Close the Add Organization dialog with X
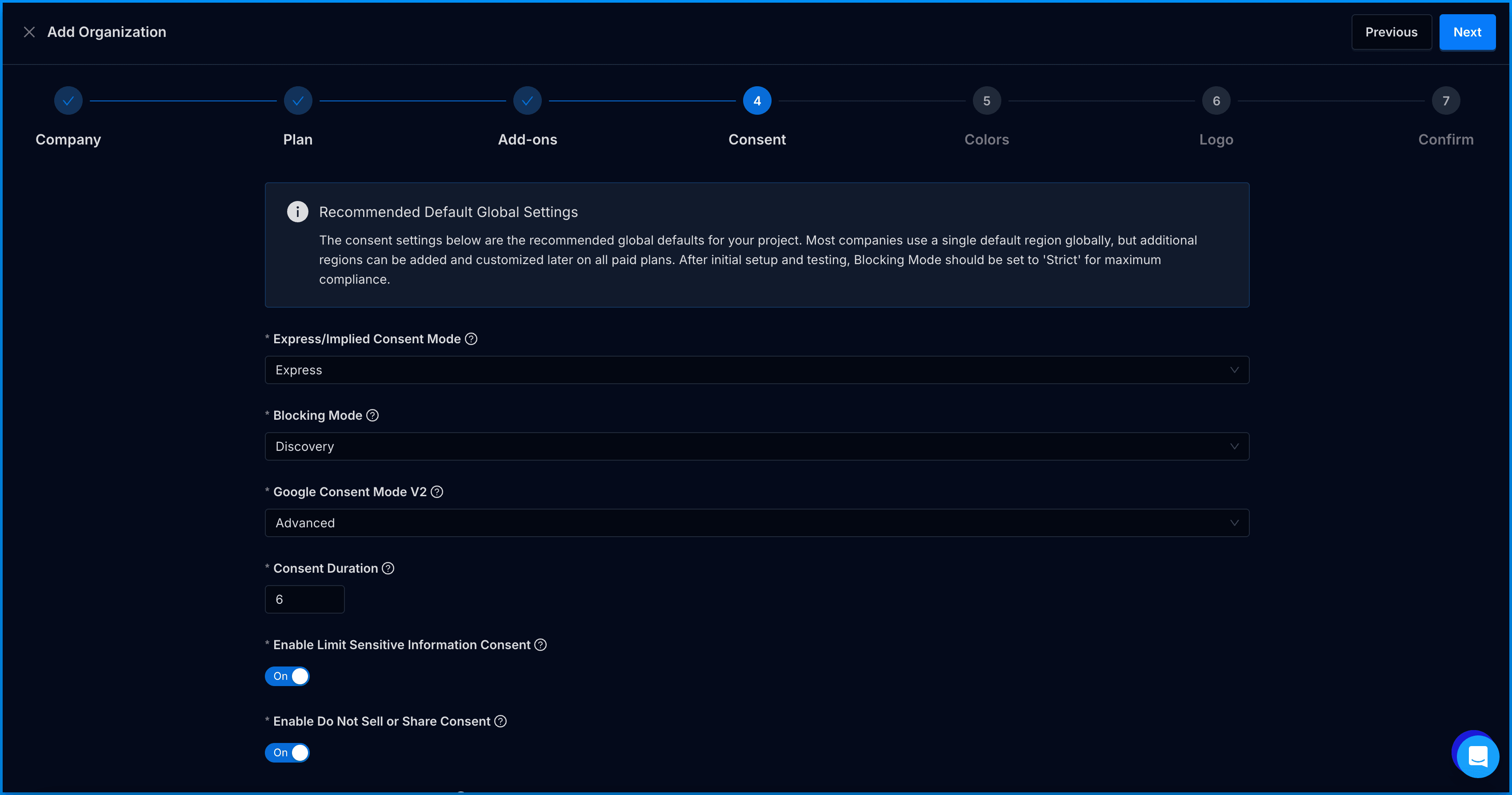Viewport: 1512px width, 795px height. click(29, 32)
